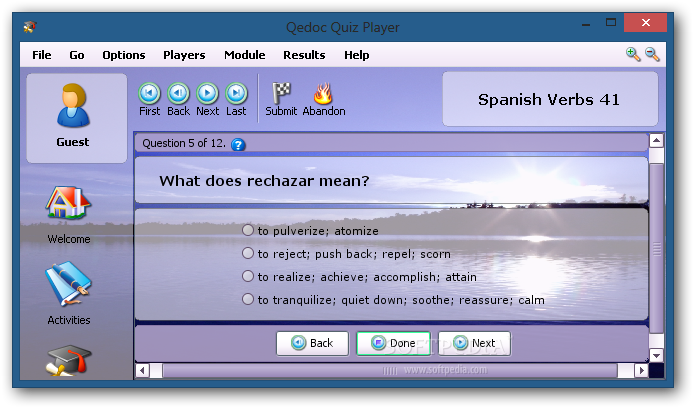
Task: Click the toolbar Back arrow icon
Action: (x=178, y=93)
